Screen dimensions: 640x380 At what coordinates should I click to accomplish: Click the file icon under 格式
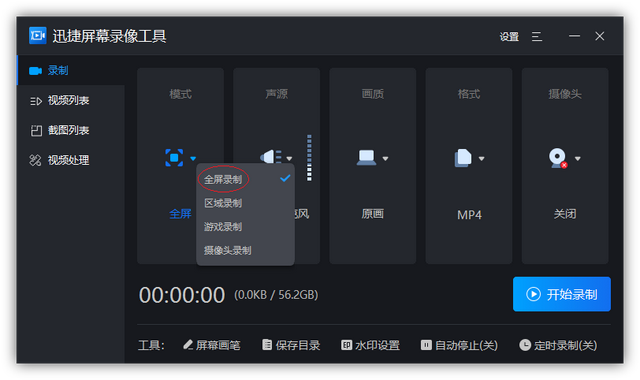pyautogui.click(x=463, y=158)
